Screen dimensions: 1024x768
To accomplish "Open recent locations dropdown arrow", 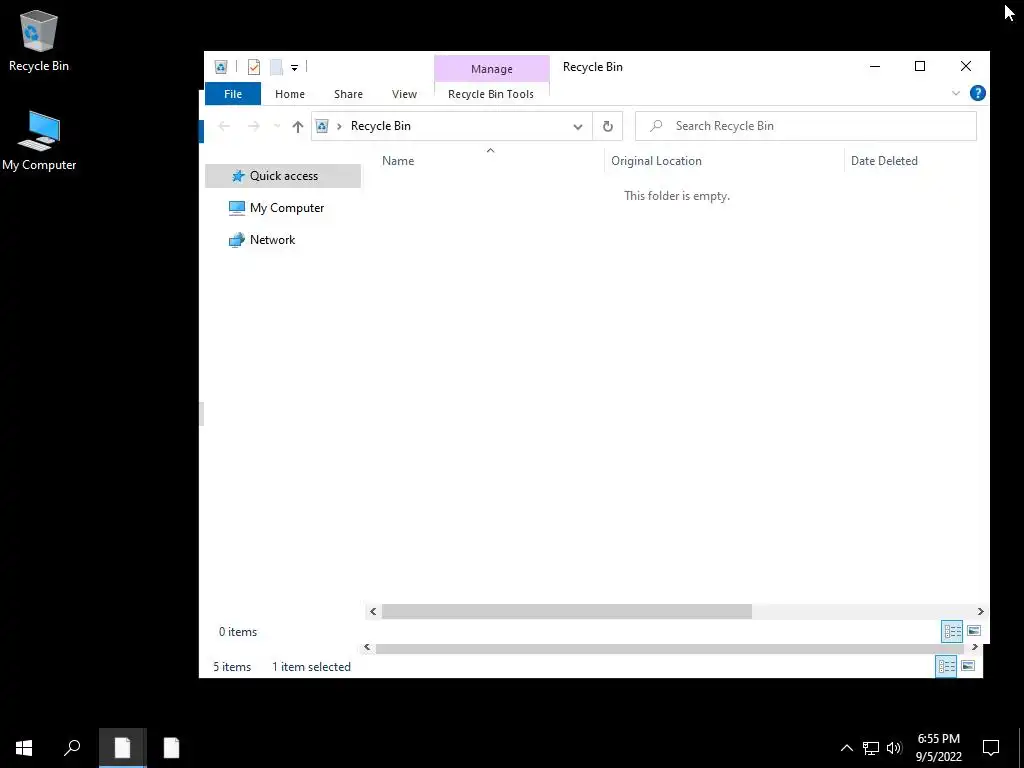I will coord(277,126).
